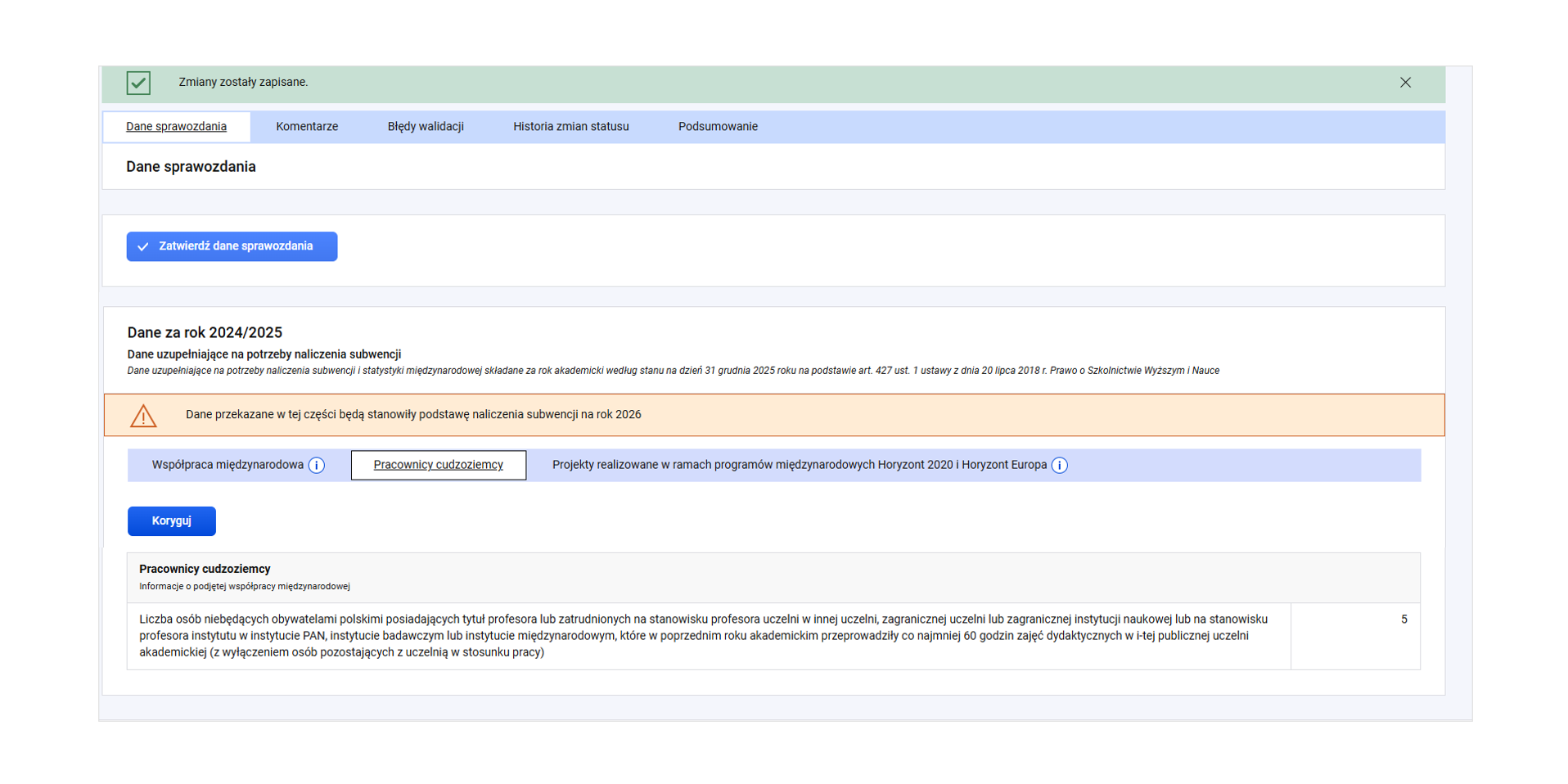View the Historia zmian statusu tab
This screenshot has height=784, width=1568.
[570, 127]
